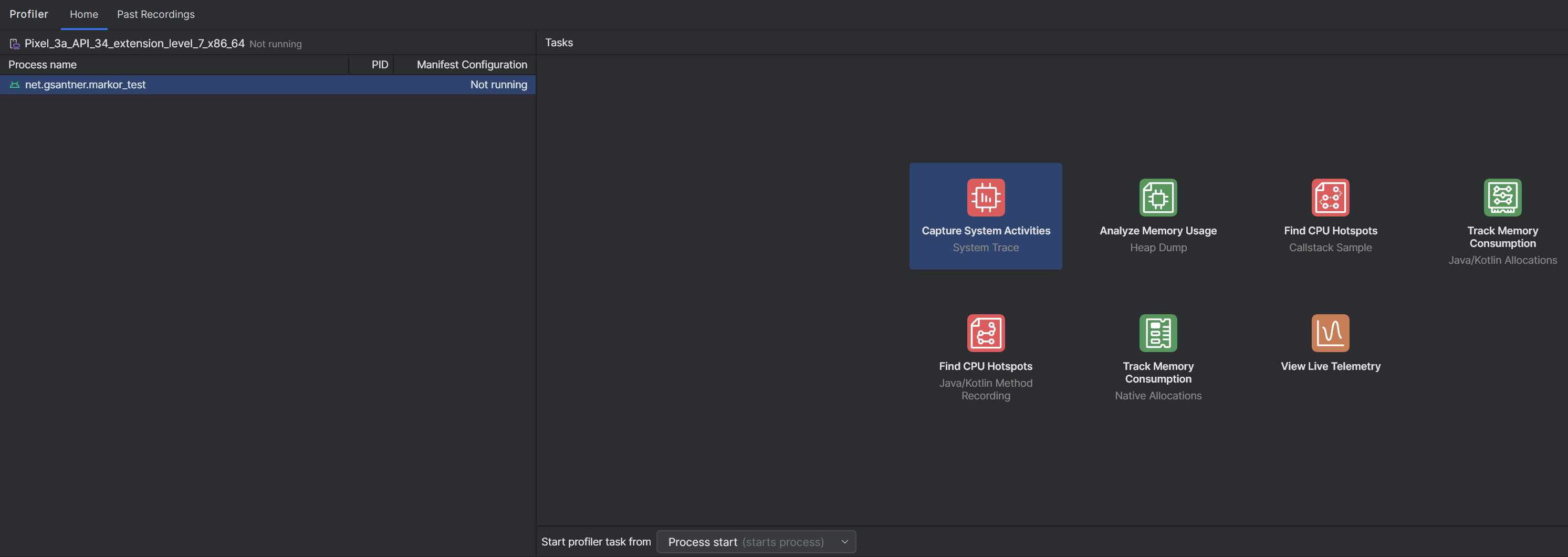Open the Process start dropdown
1568x557 pixels.
756,542
